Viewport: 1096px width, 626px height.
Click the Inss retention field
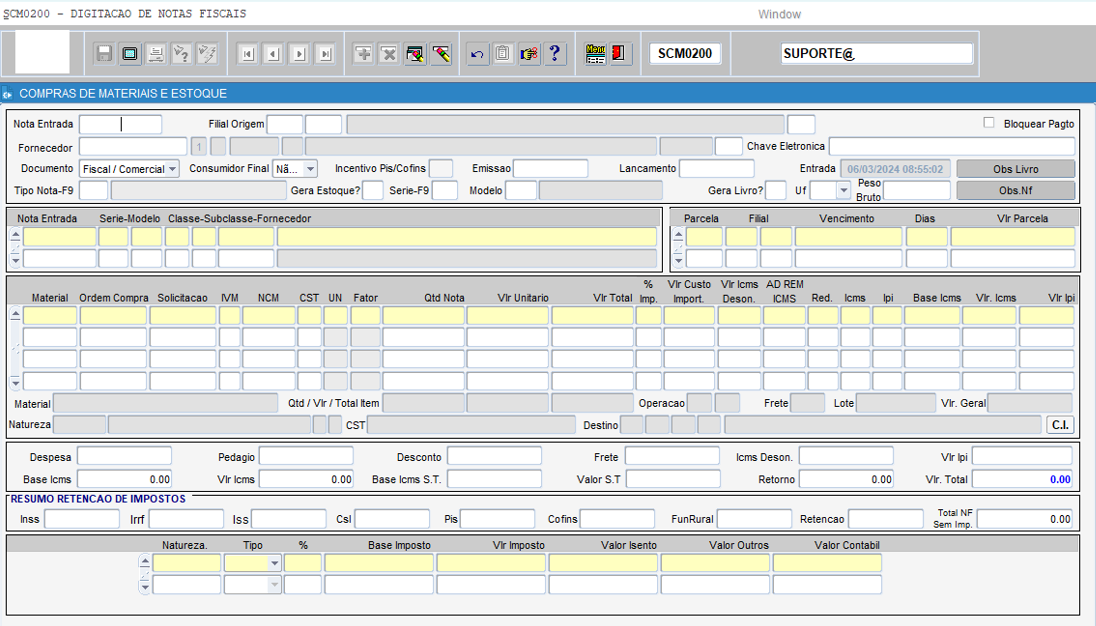(x=82, y=519)
